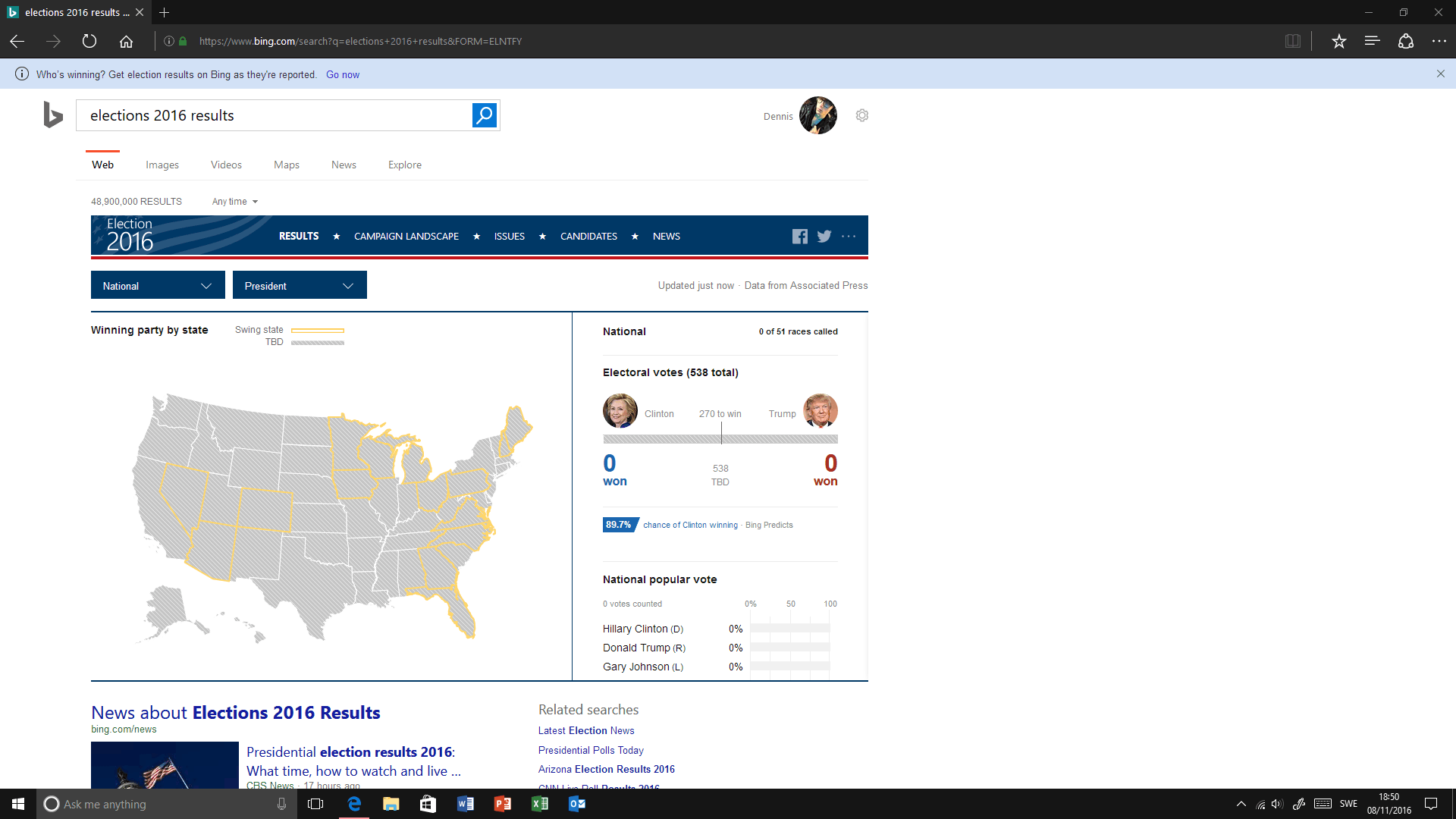Go to browser home icon
The width and height of the screenshot is (1456, 819).
(x=126, y=42)
